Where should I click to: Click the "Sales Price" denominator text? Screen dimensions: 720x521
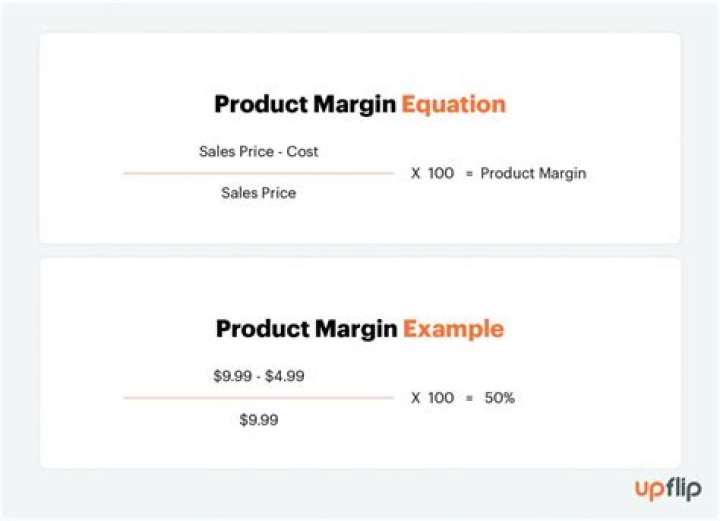pyautogui.click(x=259, y=193)
